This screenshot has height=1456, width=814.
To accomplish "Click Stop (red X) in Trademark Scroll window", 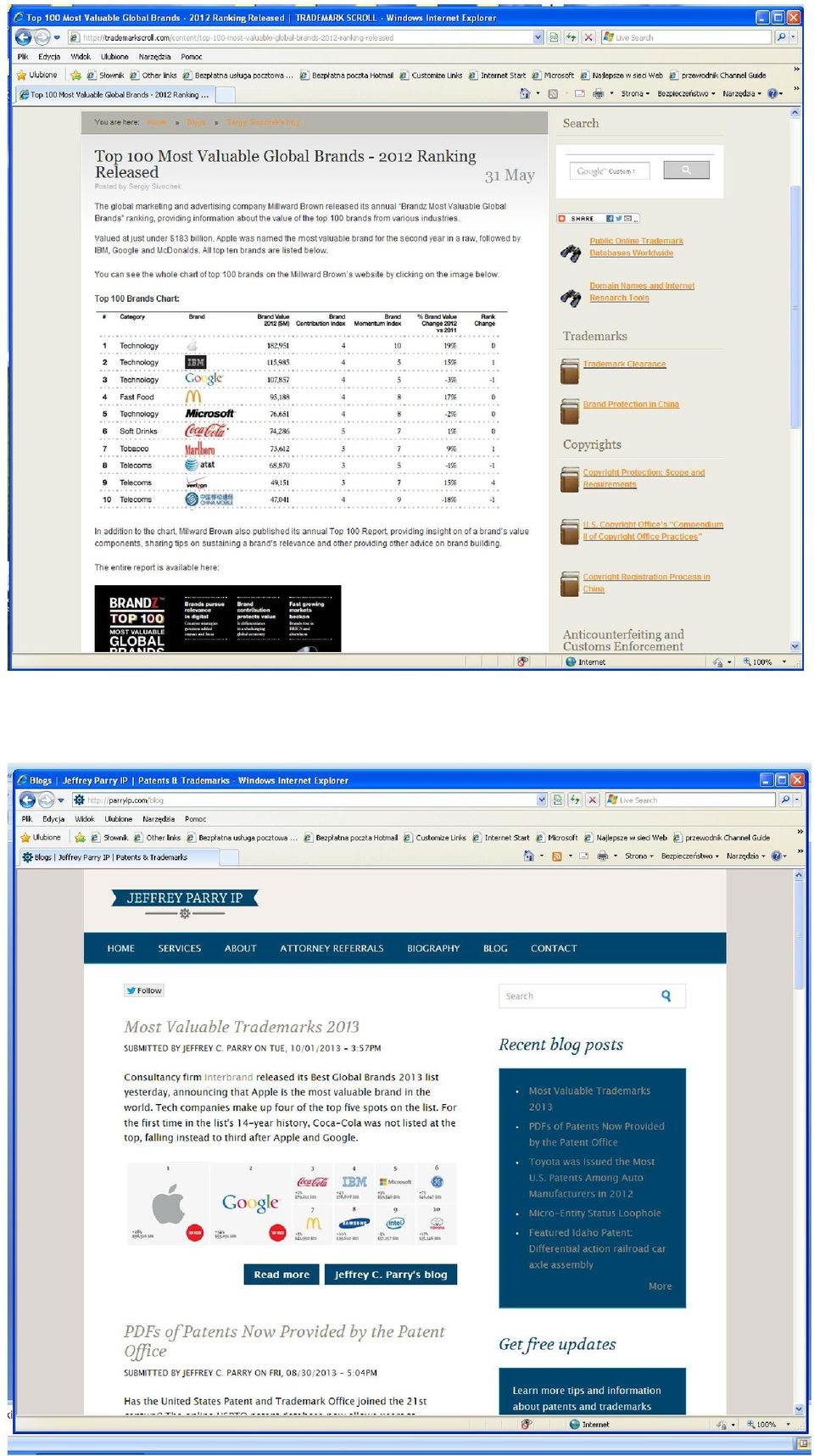I will (x=588, y=37).
